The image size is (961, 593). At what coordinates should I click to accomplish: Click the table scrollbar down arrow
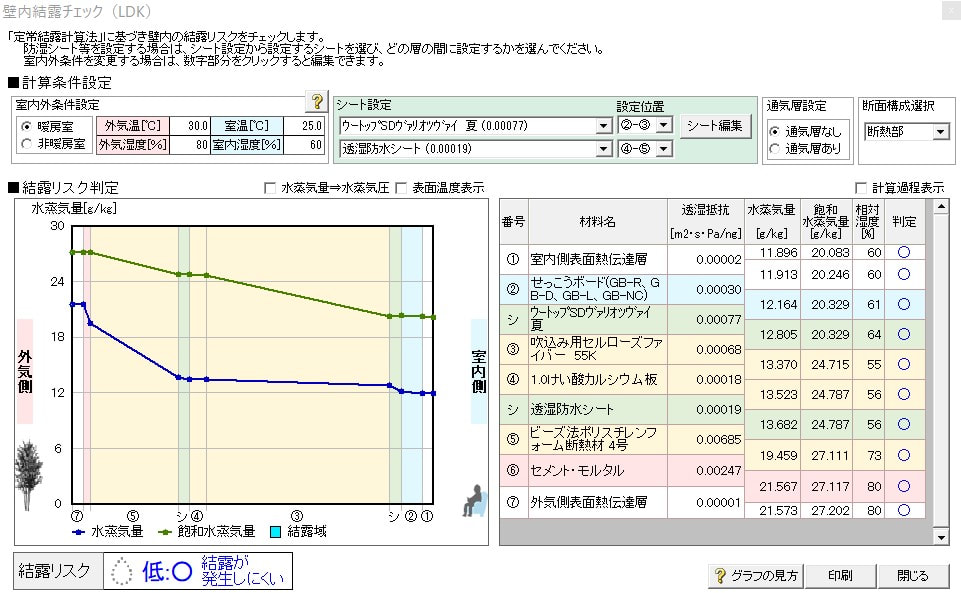pos(941,538)
